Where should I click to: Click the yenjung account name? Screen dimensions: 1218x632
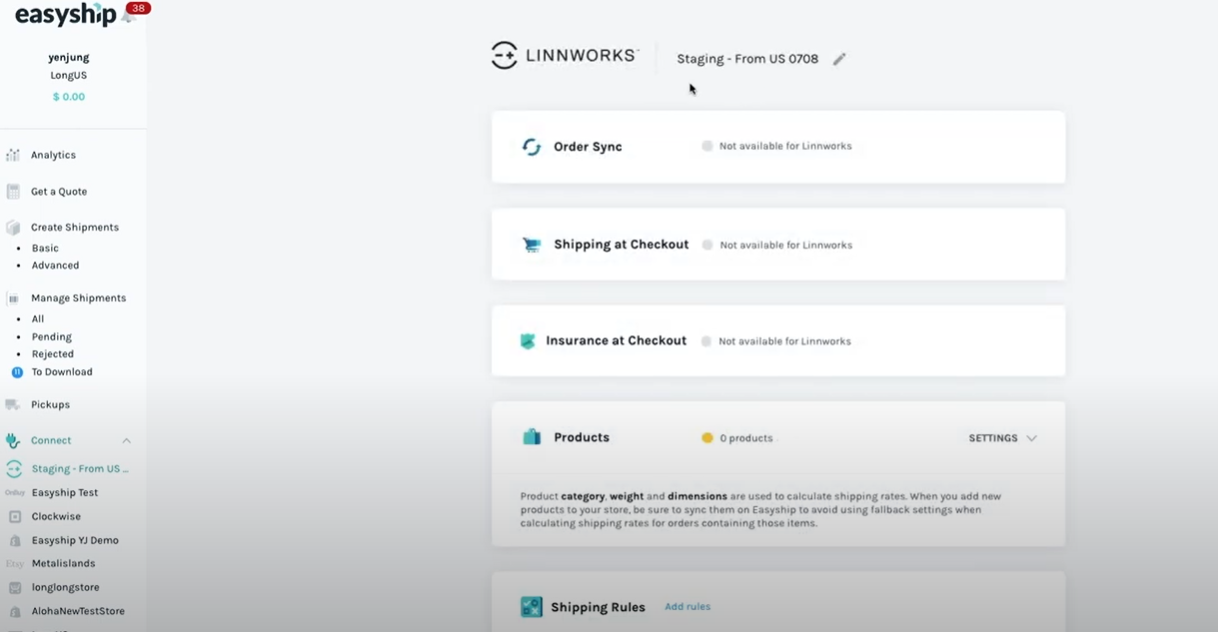(69, 57)
